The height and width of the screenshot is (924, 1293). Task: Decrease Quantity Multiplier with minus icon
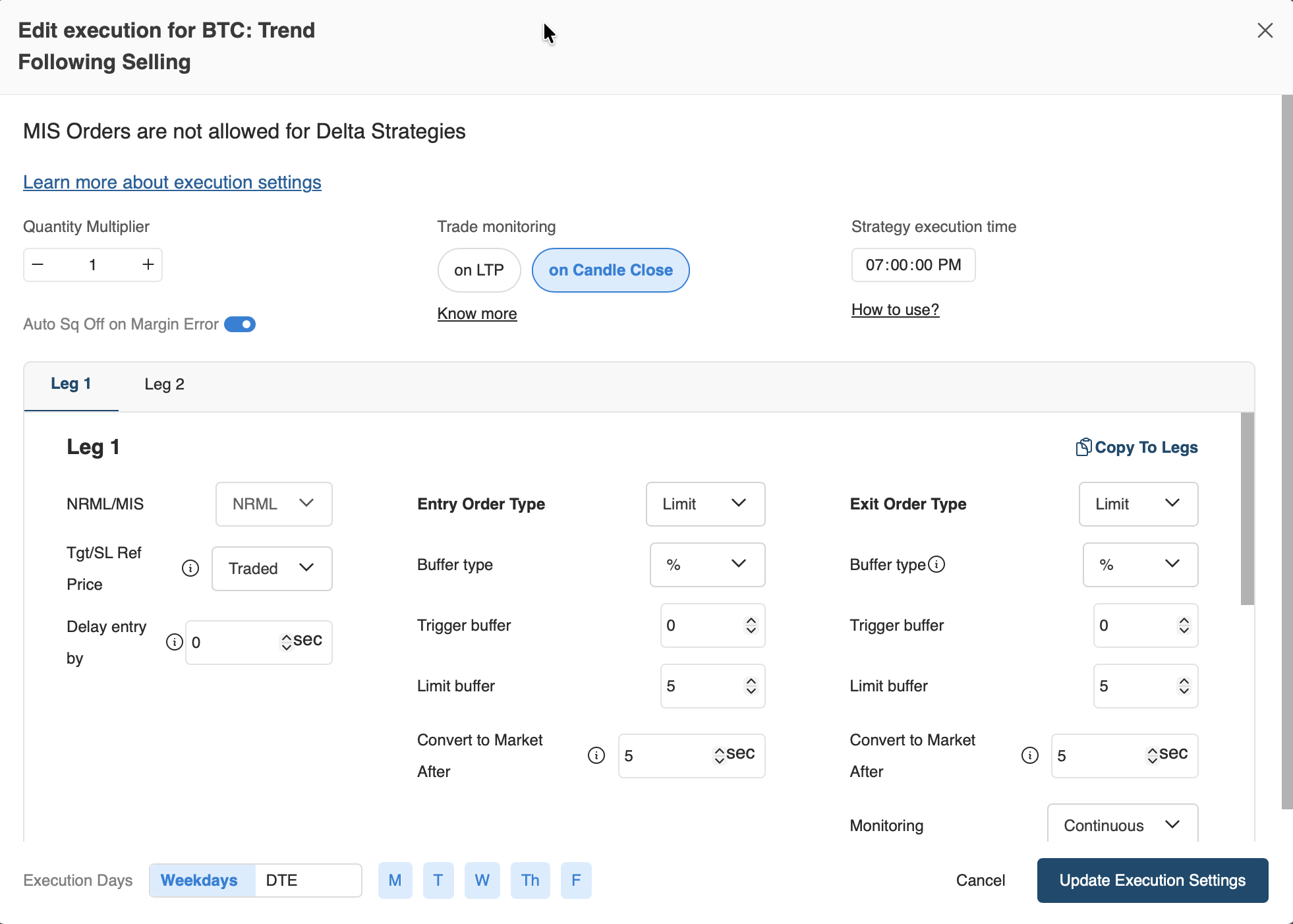tap(38, 264)
